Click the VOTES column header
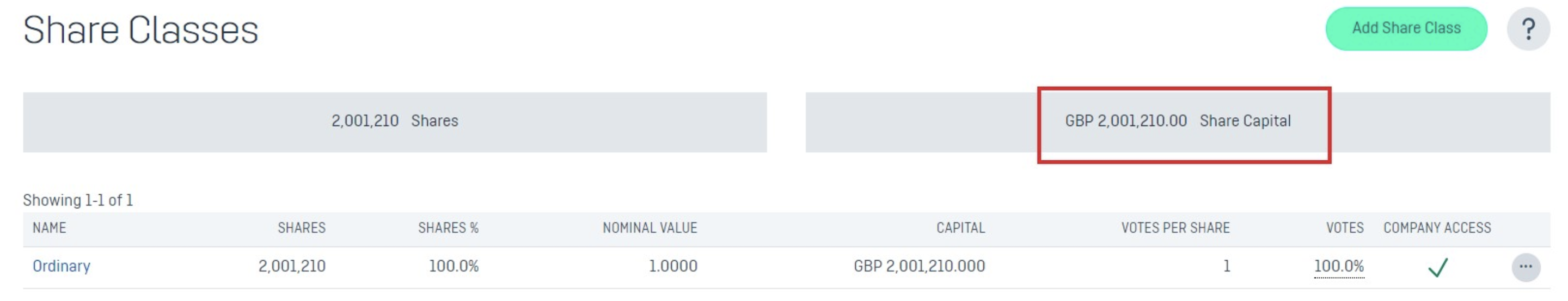 coord(1345,228)
